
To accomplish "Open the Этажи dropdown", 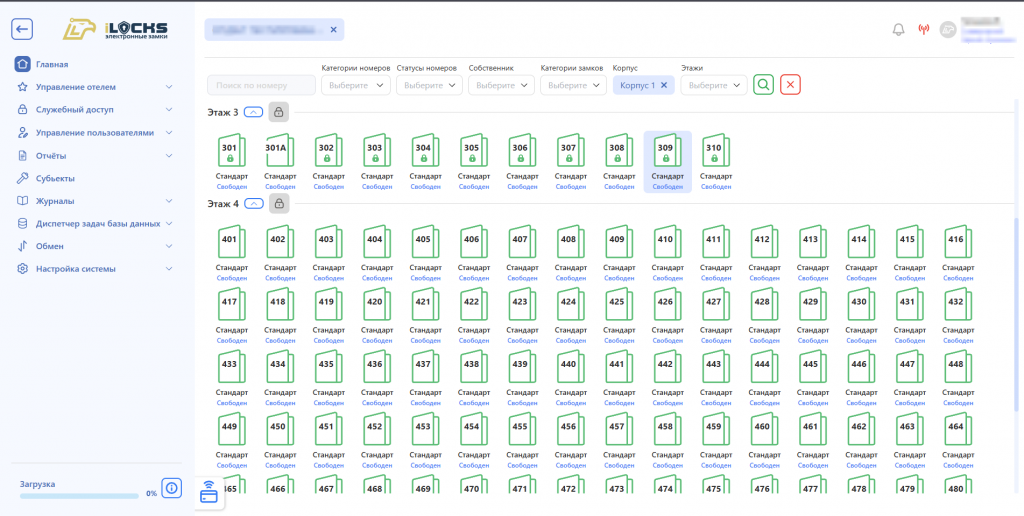I will click(714, 86).
